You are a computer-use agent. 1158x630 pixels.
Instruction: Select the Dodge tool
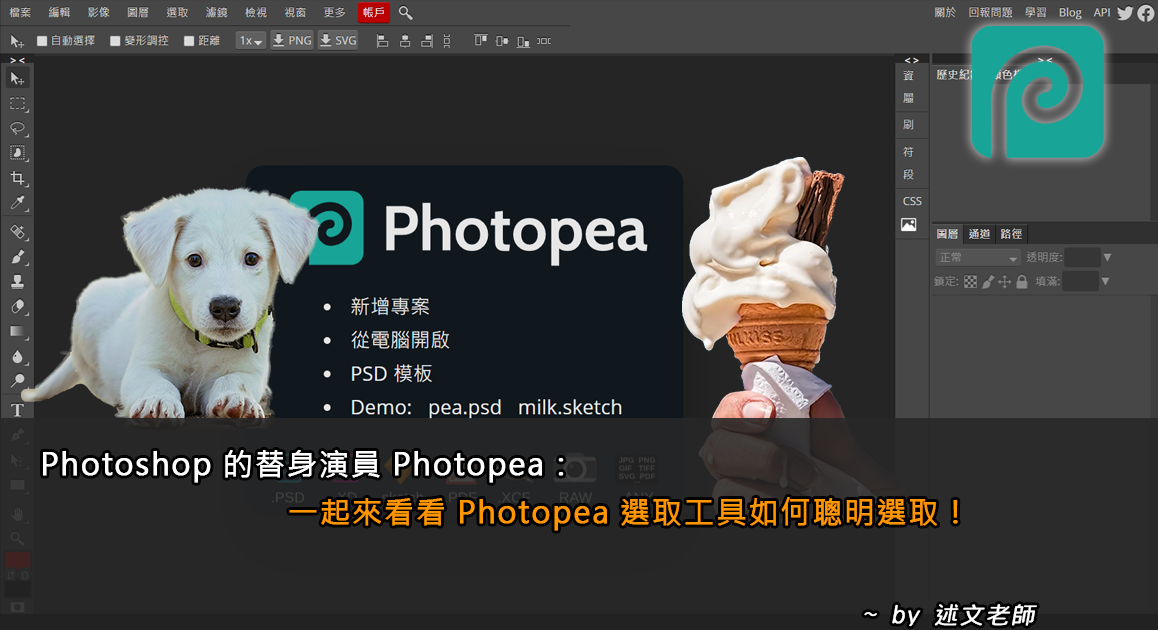[x=17, y=381]
